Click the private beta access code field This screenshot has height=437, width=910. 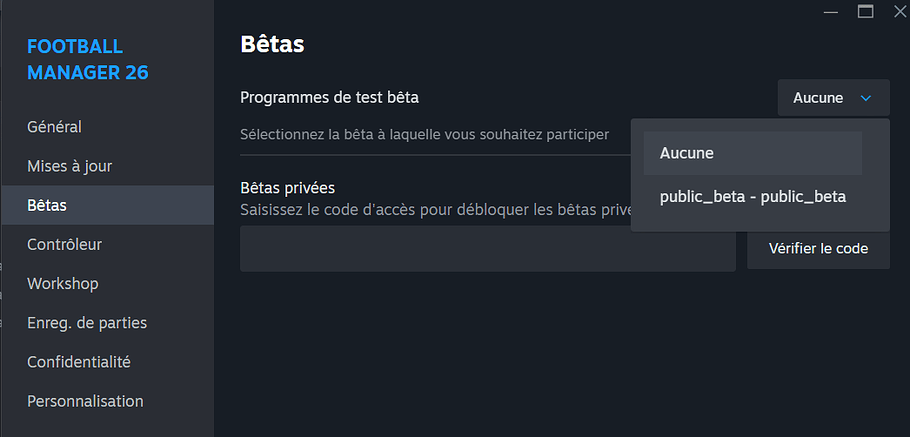point(487,248)
